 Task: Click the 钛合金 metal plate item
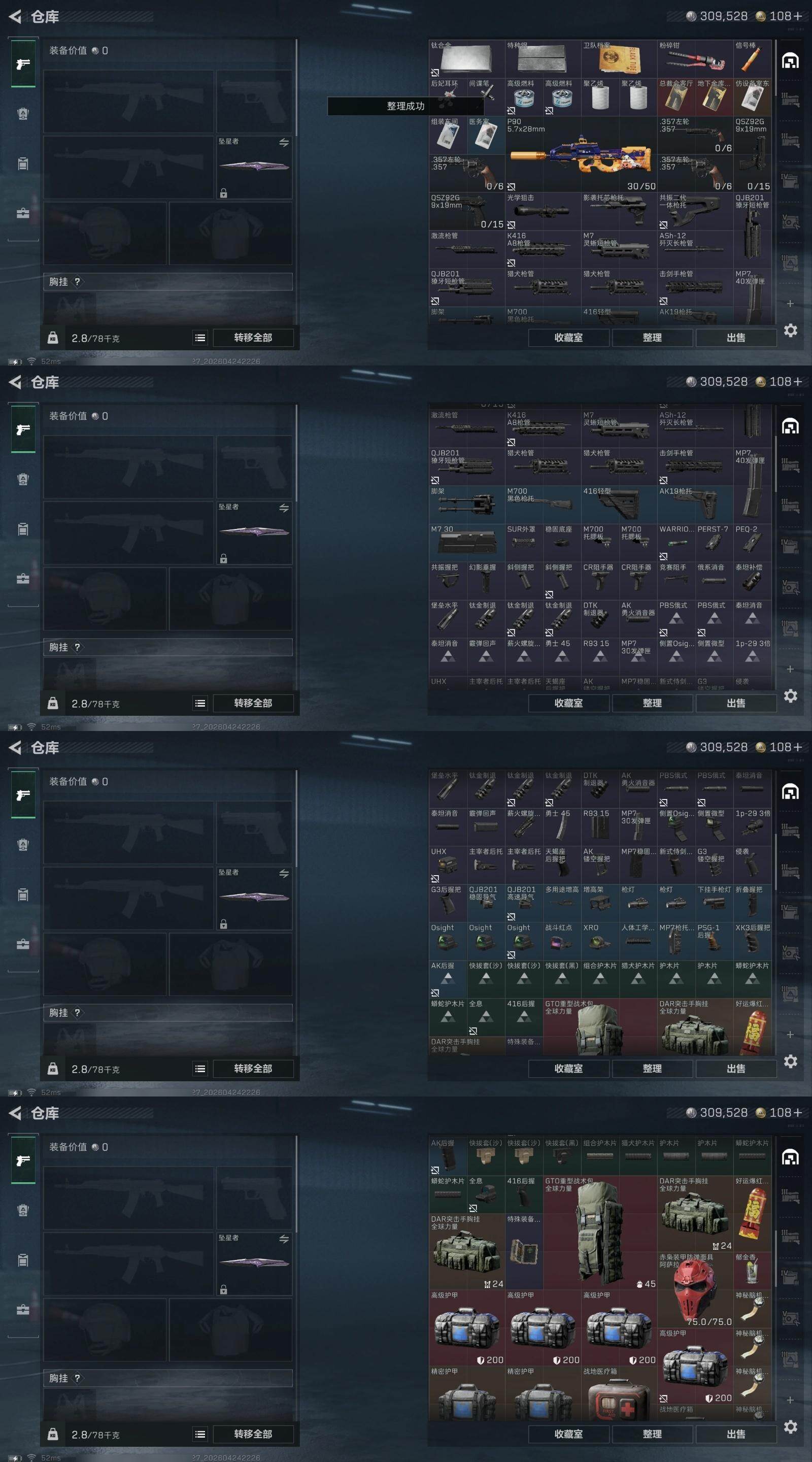coord(467,59)
